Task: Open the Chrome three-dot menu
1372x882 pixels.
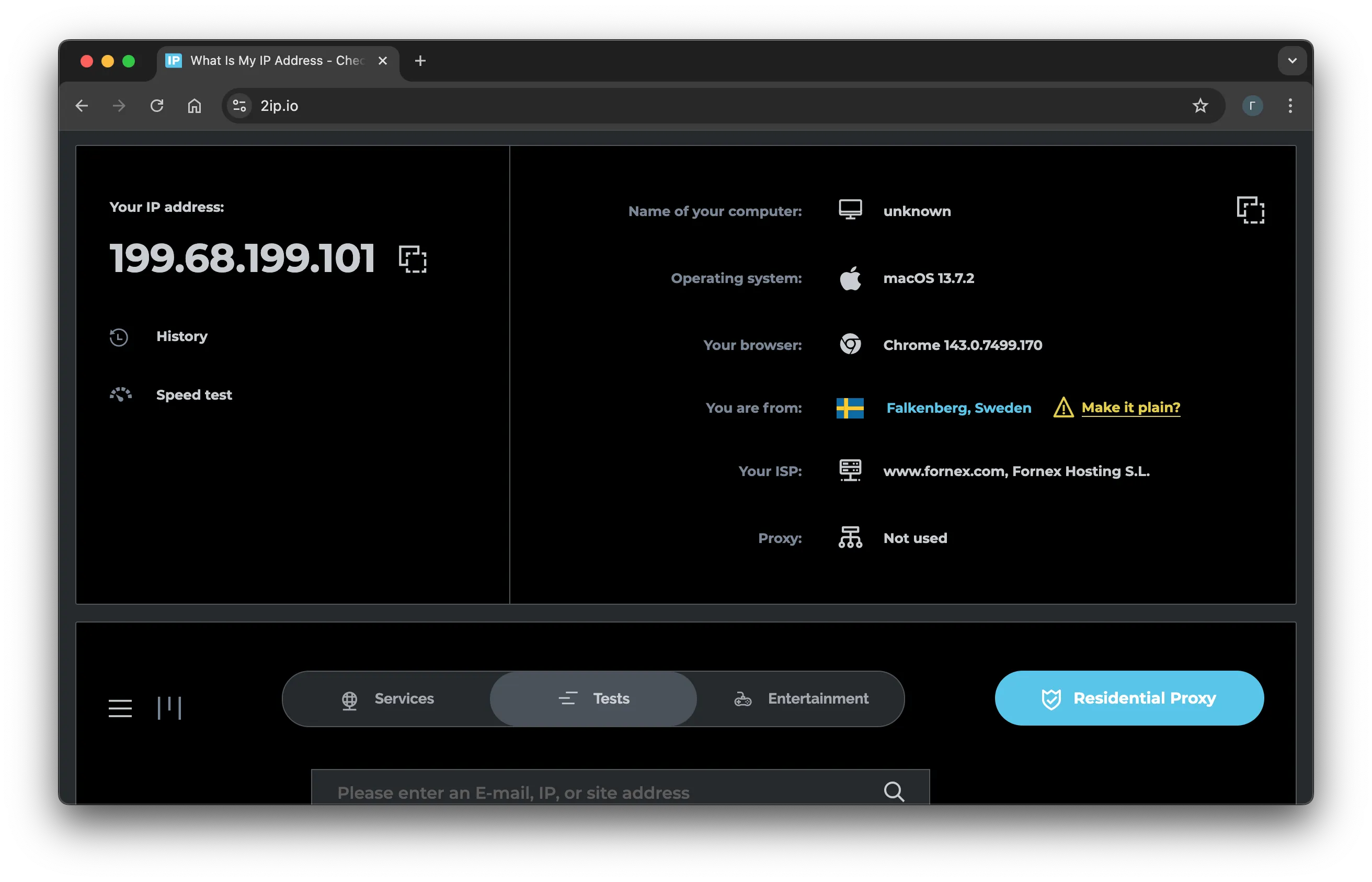Action: [1289, 106]
